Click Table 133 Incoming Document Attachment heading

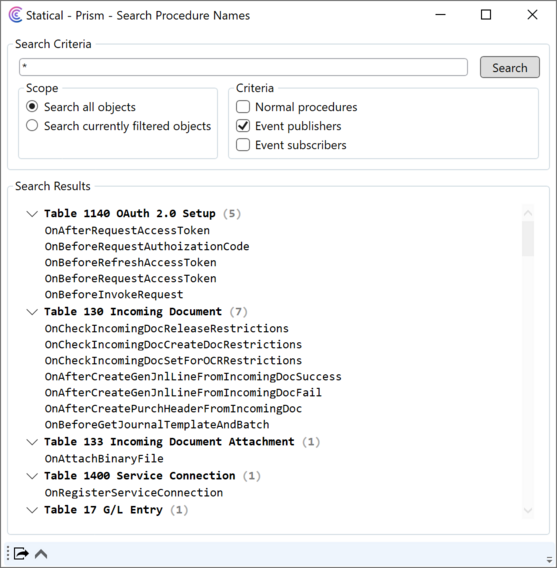click(x=169, y=442)
